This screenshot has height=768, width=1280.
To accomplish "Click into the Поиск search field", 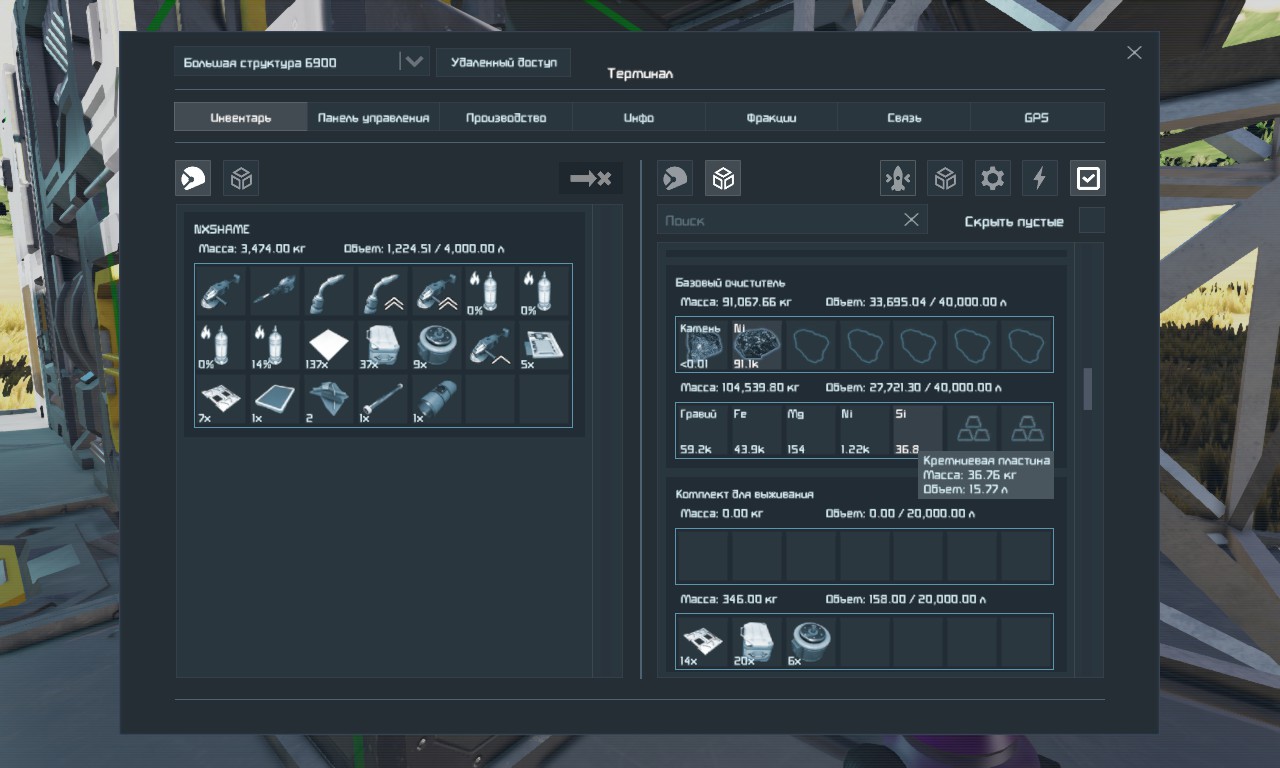I will point(775,220).
